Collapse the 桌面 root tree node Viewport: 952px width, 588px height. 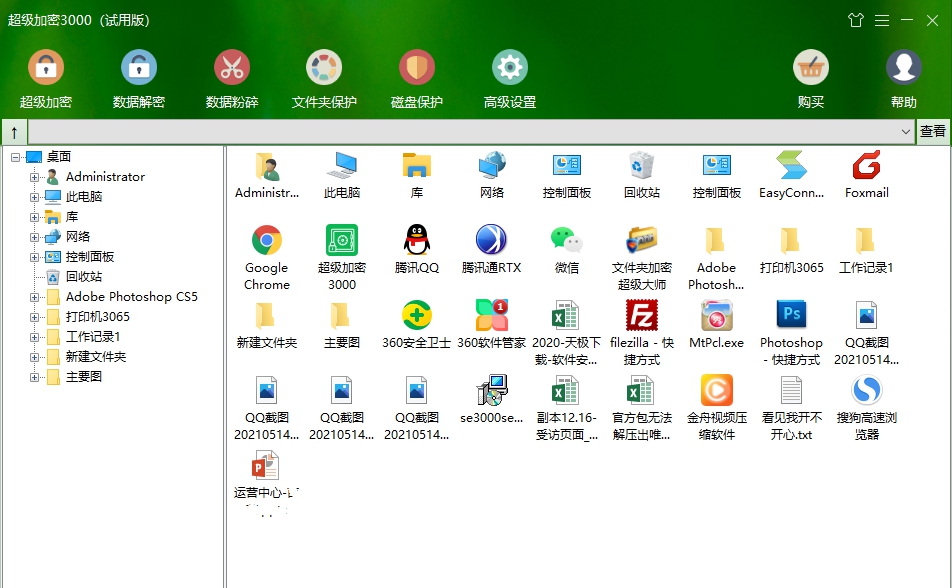click(x=16, y=157)
